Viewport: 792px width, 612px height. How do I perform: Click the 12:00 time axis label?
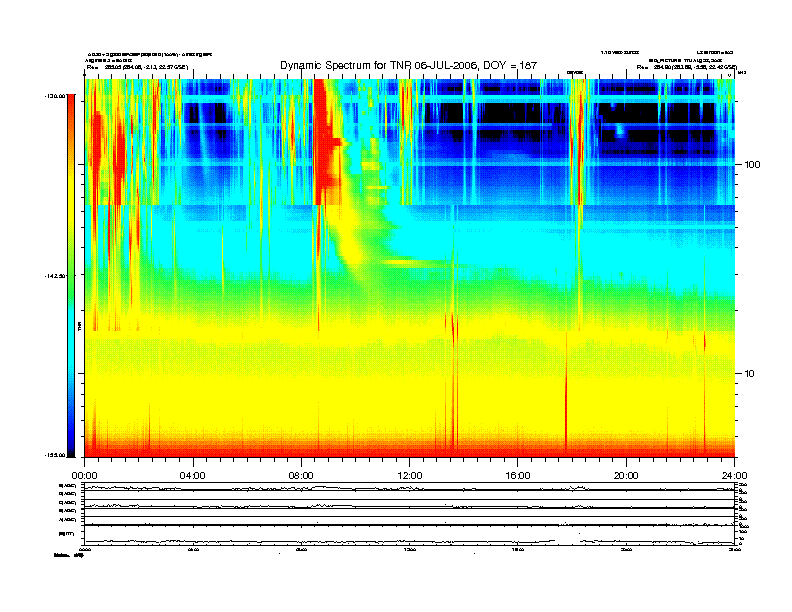click(410, 476)
